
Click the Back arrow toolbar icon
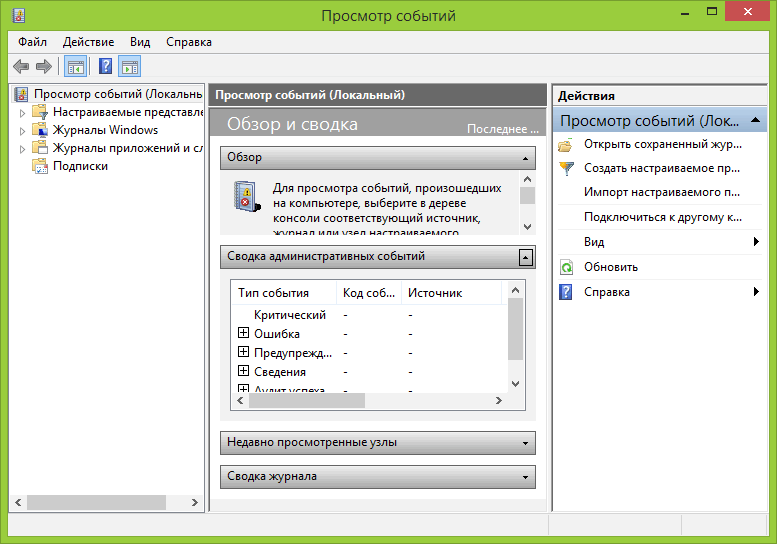[x=21, y=67]
